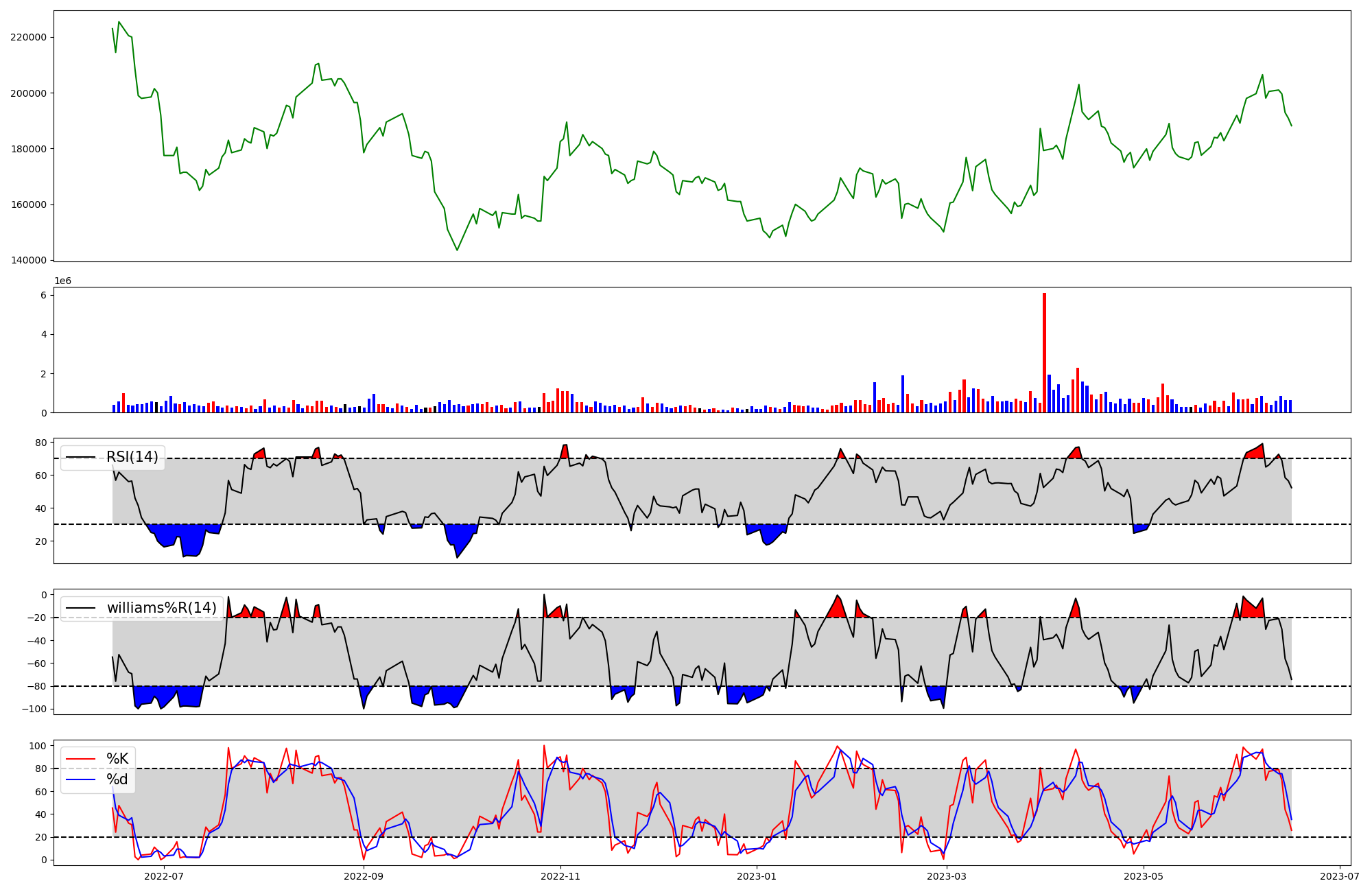
Task: Click the 2023-05 date label
Action: (x=1144, y=876)
